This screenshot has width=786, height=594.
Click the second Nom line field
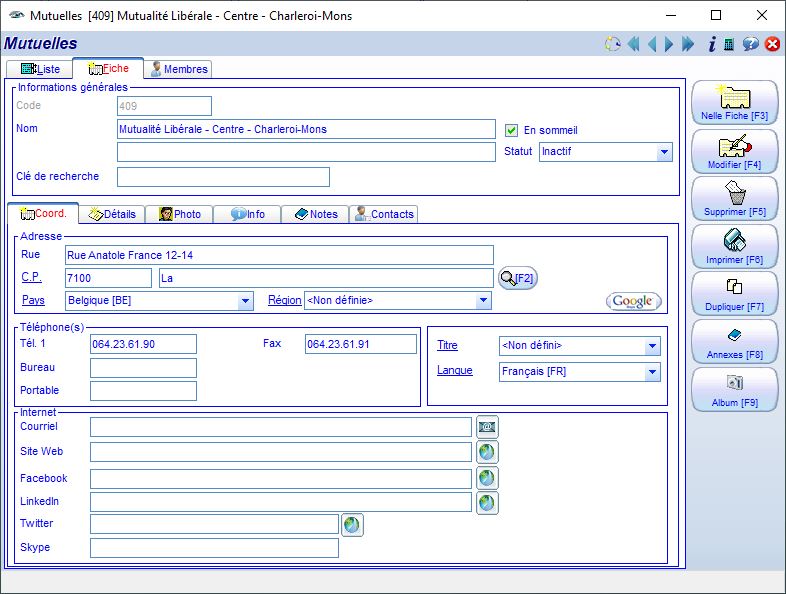tap(306, 152)
